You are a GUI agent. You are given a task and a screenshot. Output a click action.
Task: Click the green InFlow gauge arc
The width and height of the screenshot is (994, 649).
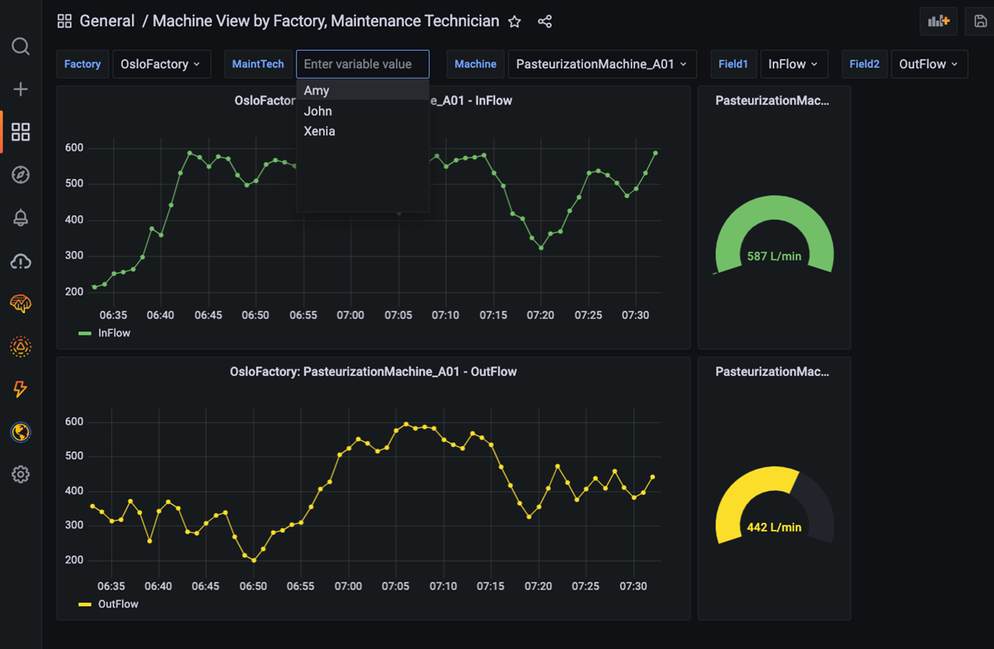pyautogui.click(x=775, y=208)
